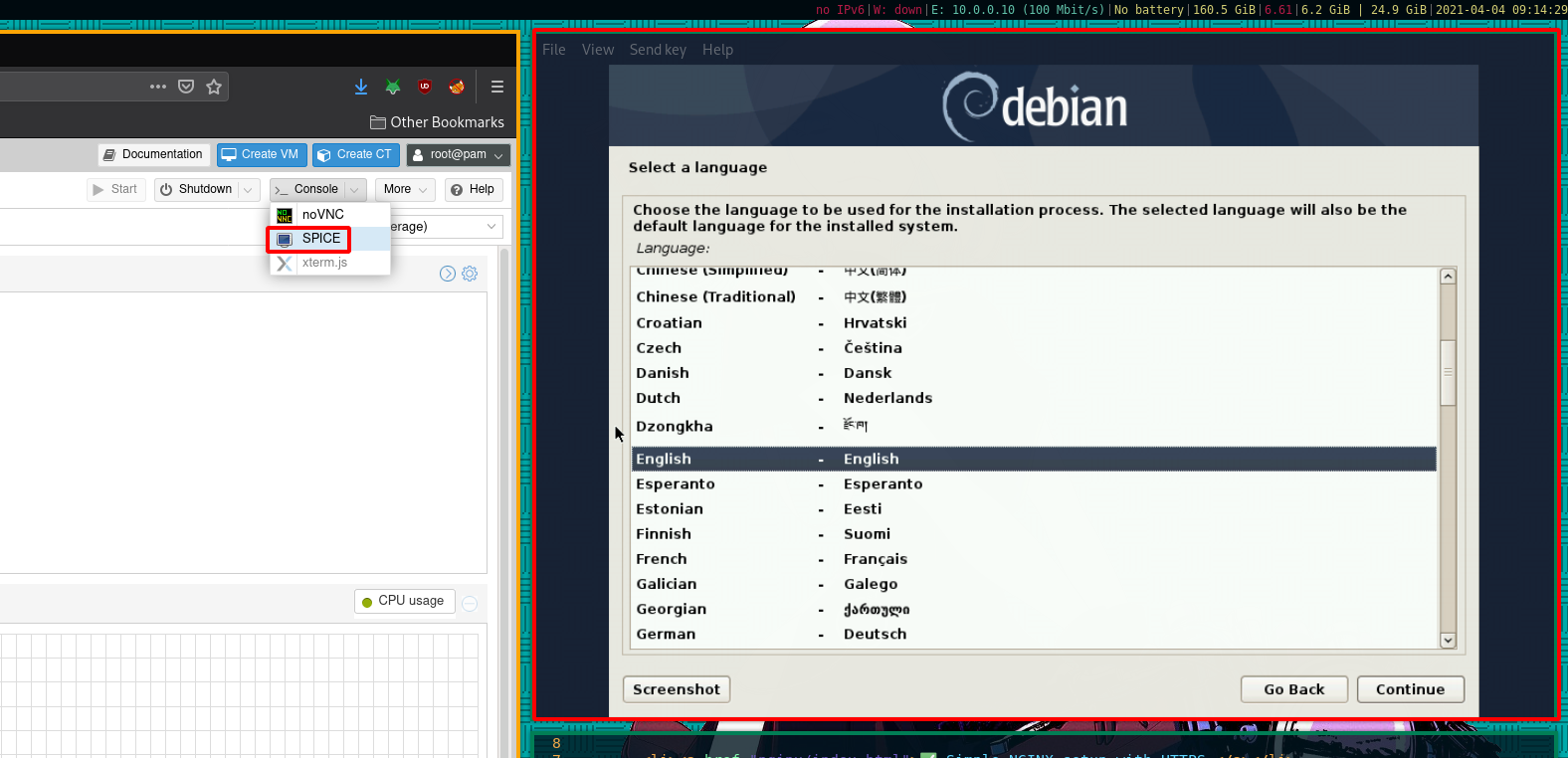This screenshot has width=1568, height=758.
Task: Open panel settings gear icon
Action: [x=470, y=274]
